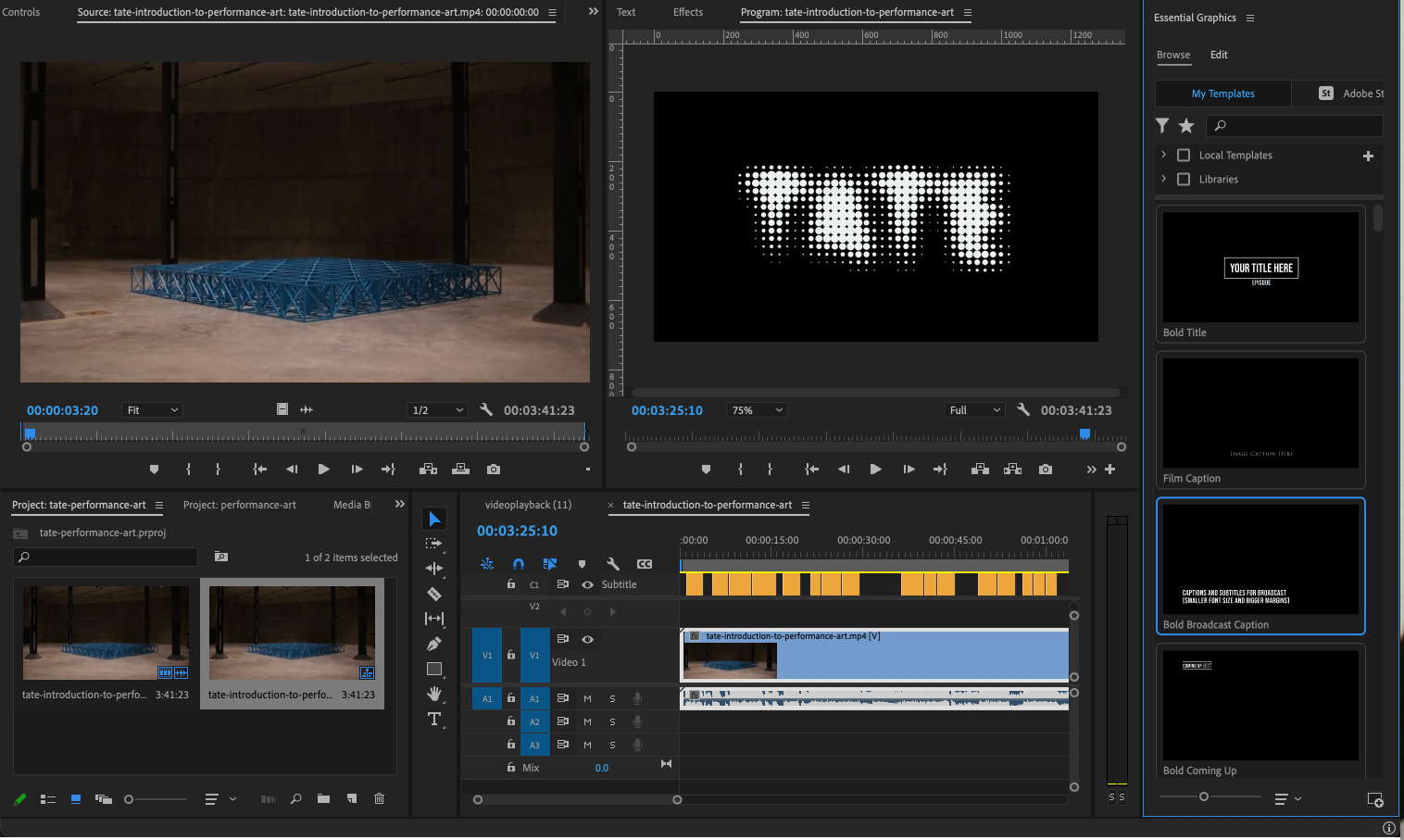The width and height of the screenshot is (1404, 840).
Task: Select the Hand tool
Action: click(x=433, y=693)
